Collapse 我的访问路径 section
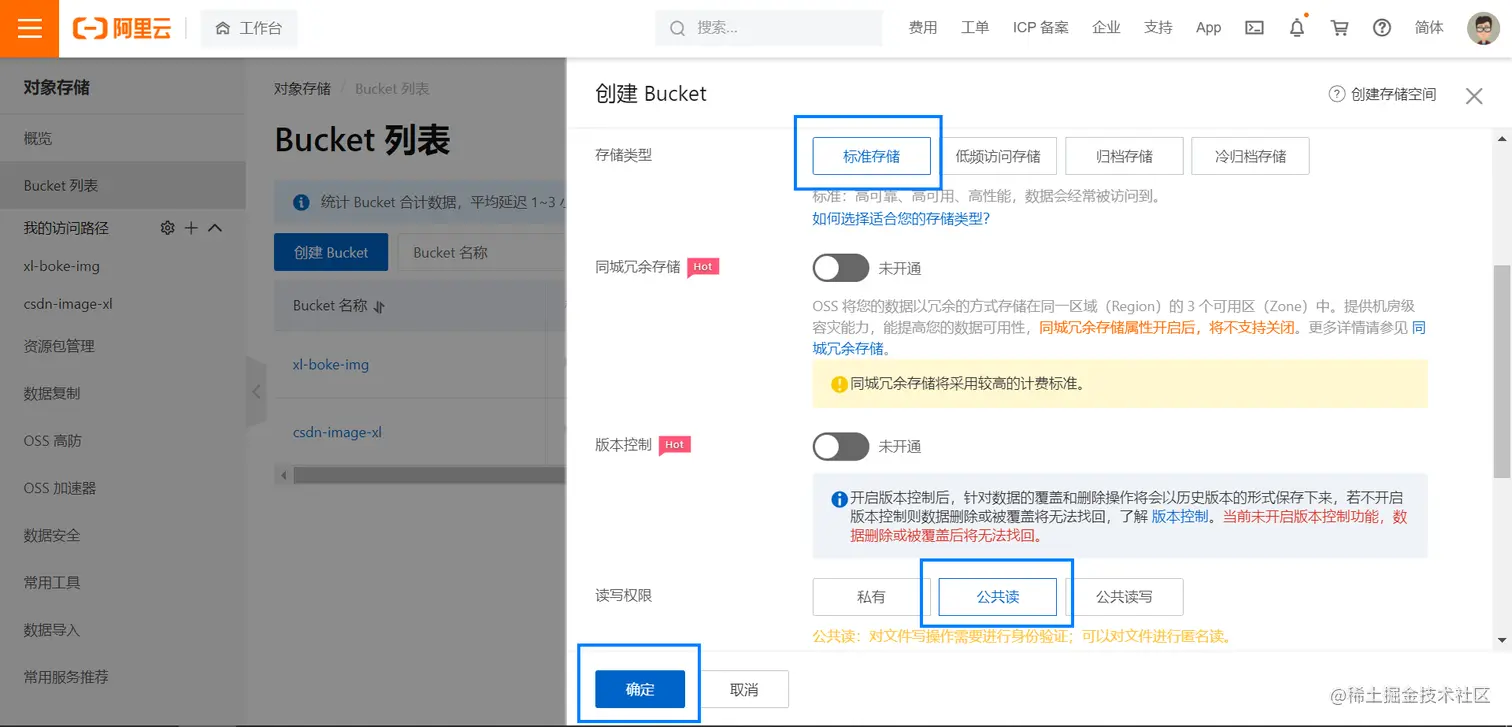 [x=215, y=228]
